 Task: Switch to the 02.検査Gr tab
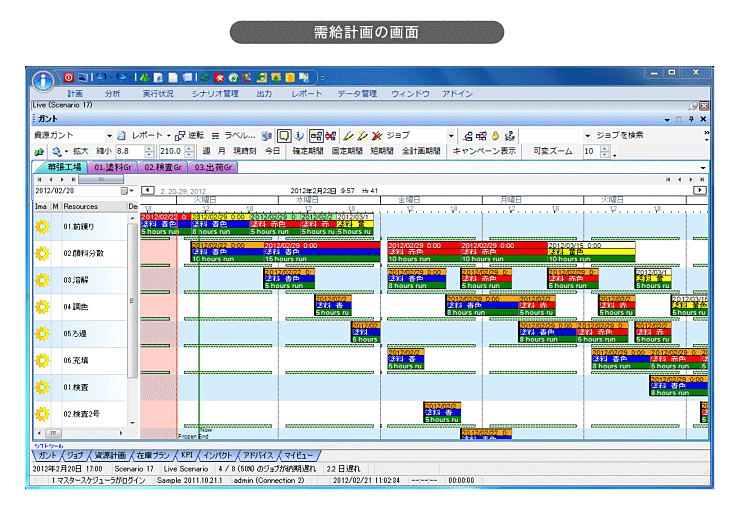tap(163, 167)
